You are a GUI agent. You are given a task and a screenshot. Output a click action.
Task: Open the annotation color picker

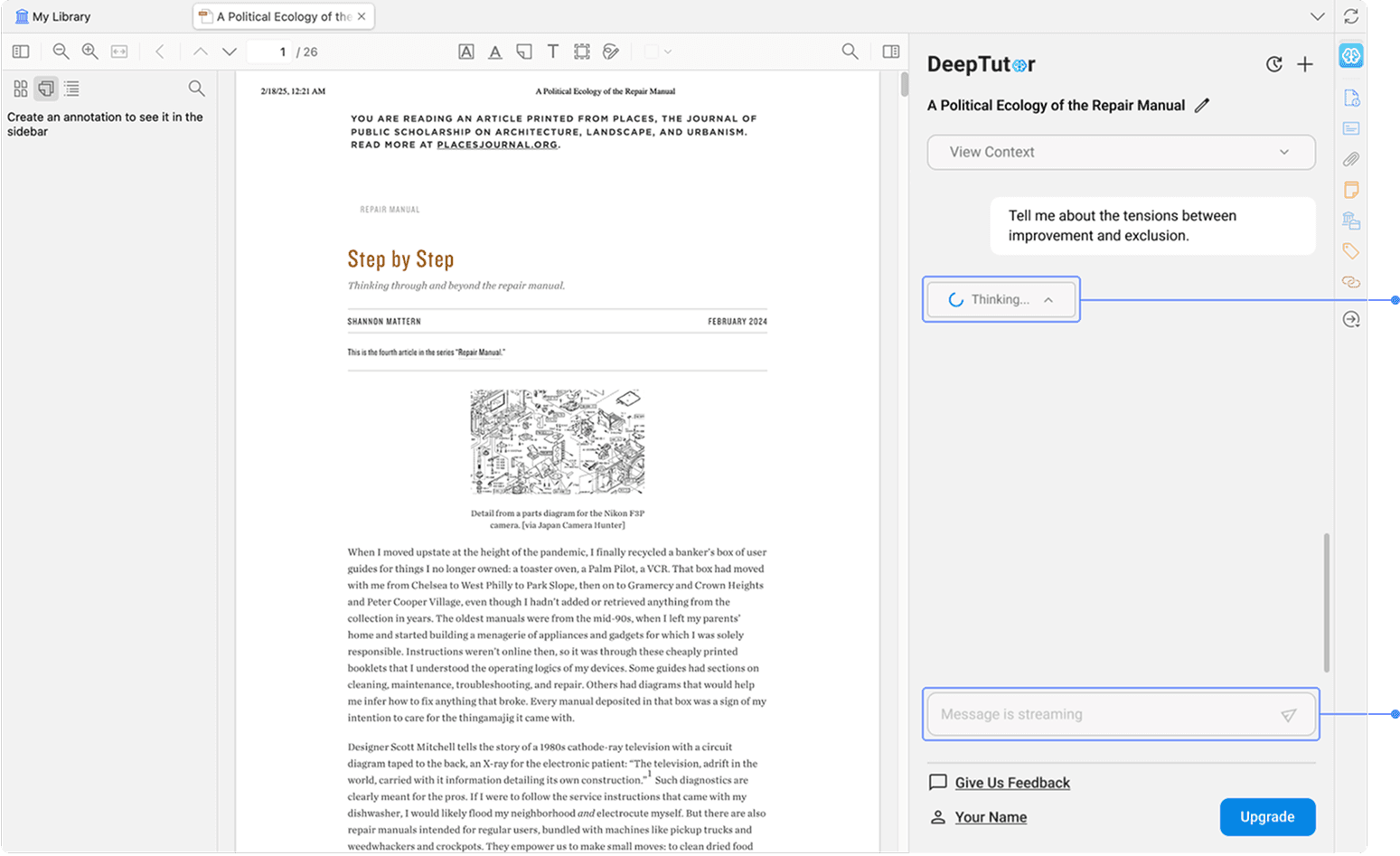tap(658, 52)
